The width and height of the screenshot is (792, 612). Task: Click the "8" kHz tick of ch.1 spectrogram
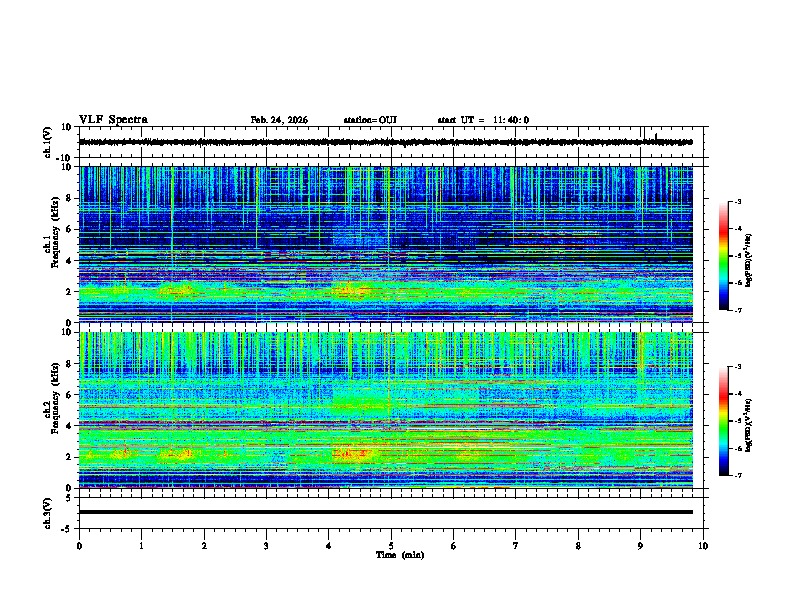click(x=69, y=198)
